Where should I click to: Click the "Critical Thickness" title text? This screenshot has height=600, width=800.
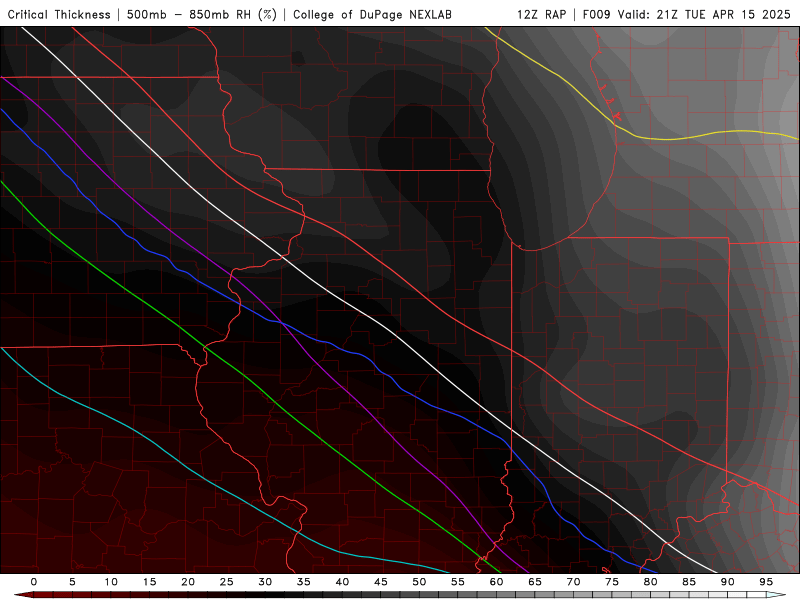[59, 14]
